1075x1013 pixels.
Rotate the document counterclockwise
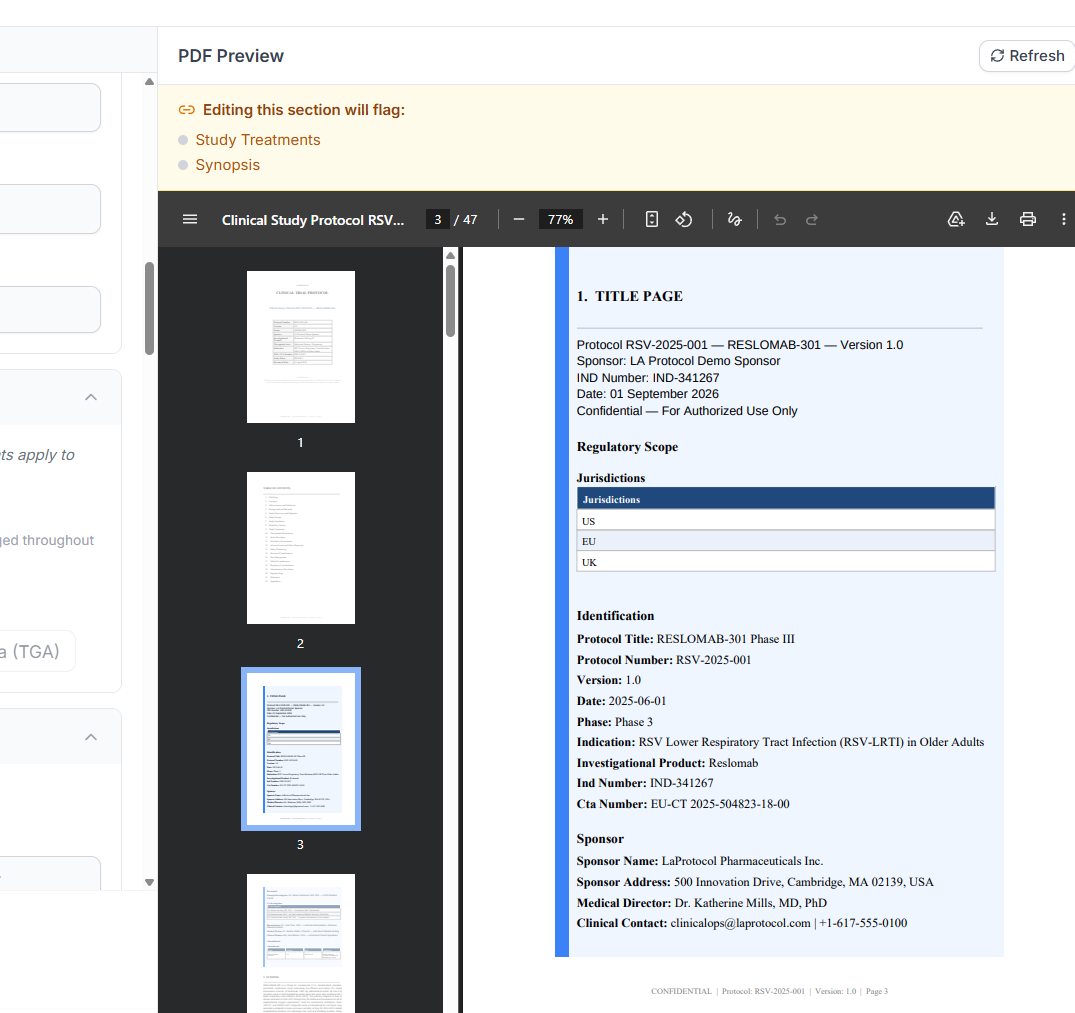pos(684,219)
